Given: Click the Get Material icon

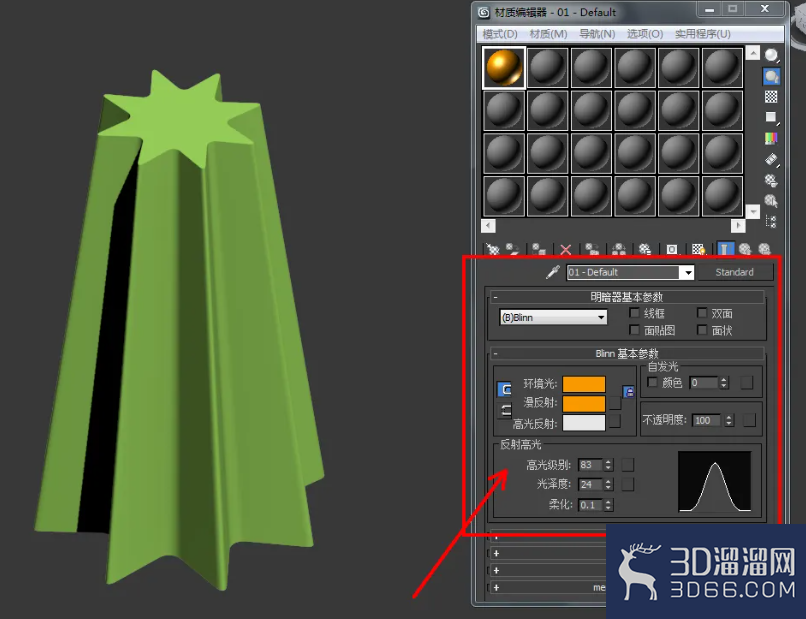Looking at the screenshot, I should [x=492, y=249].
